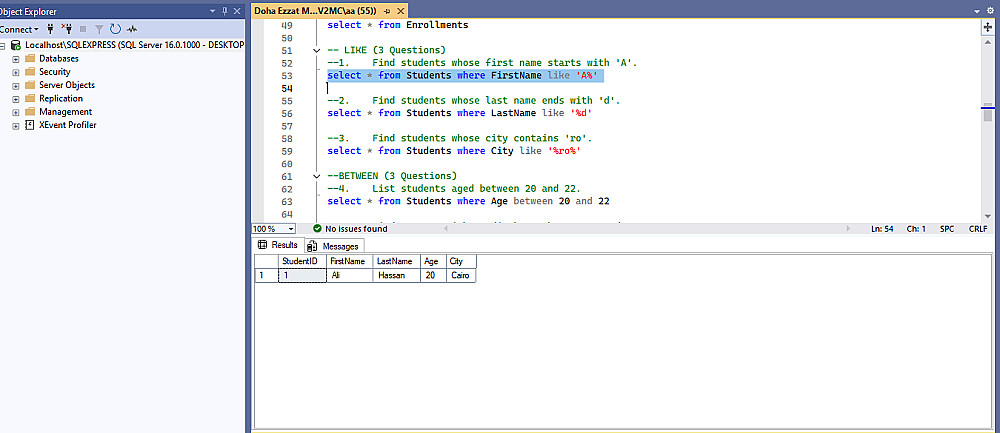Image resolution: width=1000 pixels, height=433 pixels.
Task: Click the green No issues found checkmark icon
Action: (x=317, y=228)
